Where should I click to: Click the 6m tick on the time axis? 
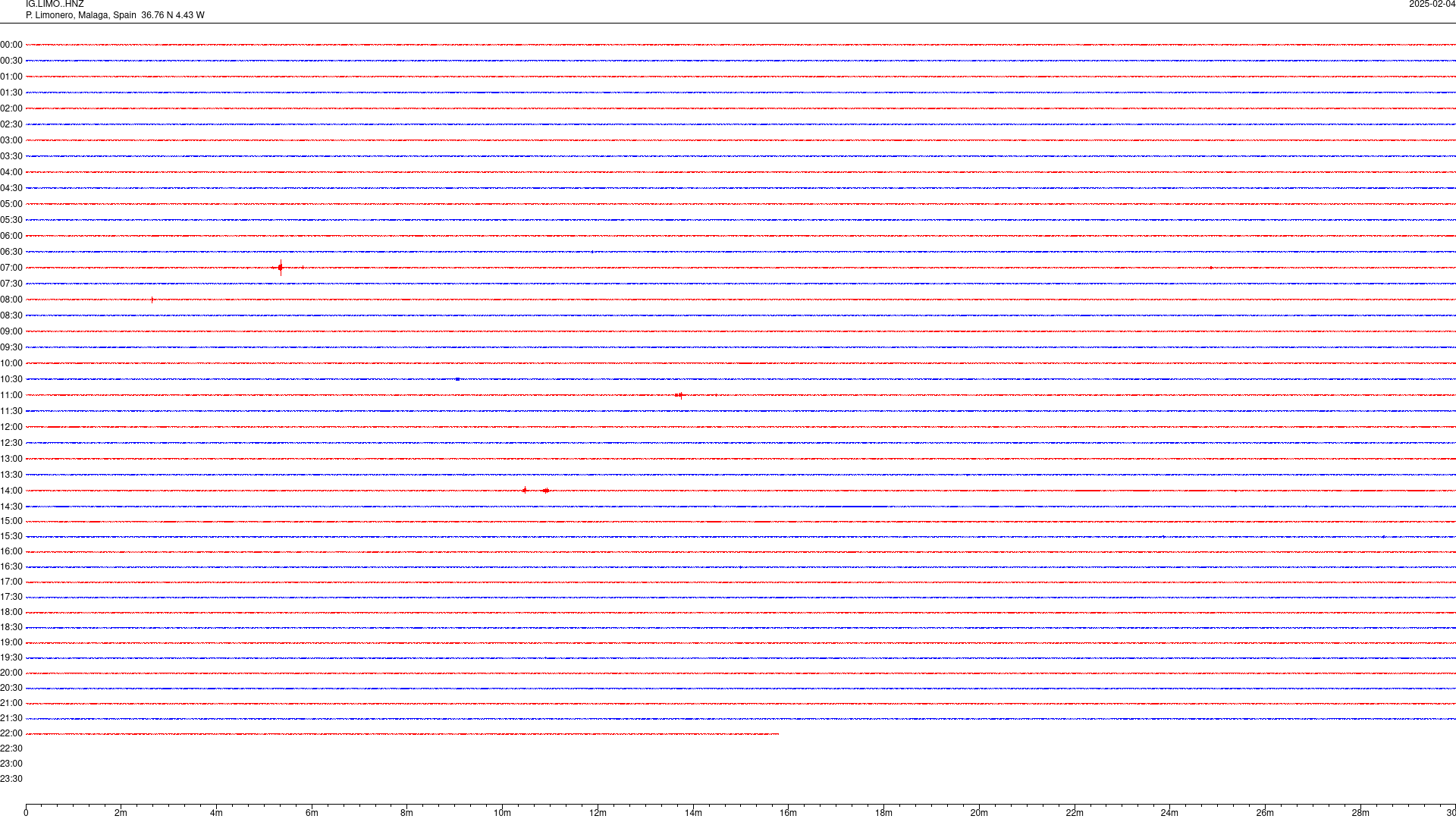(312, 813)
